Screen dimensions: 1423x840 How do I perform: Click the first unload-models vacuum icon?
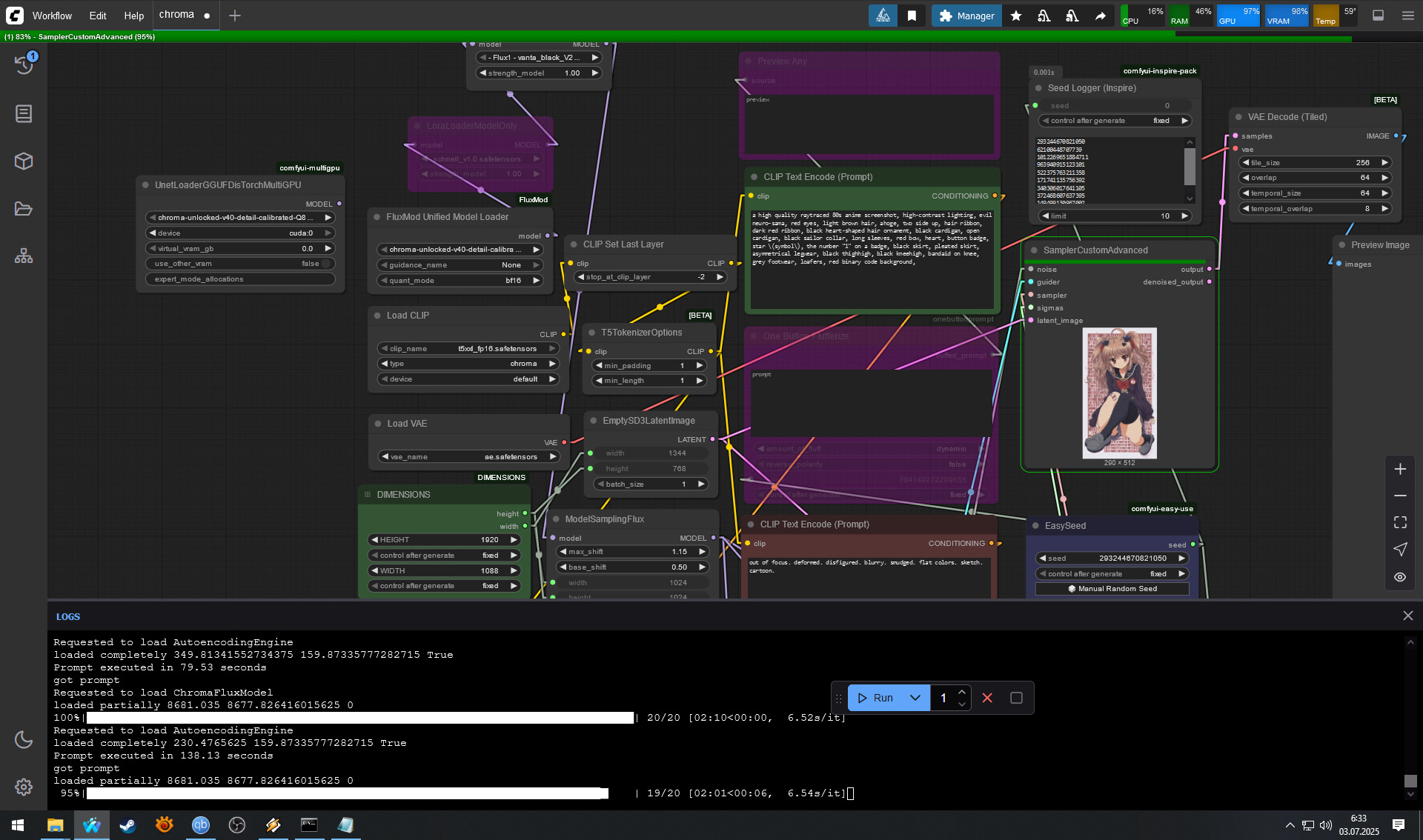tap(1044, 16)
